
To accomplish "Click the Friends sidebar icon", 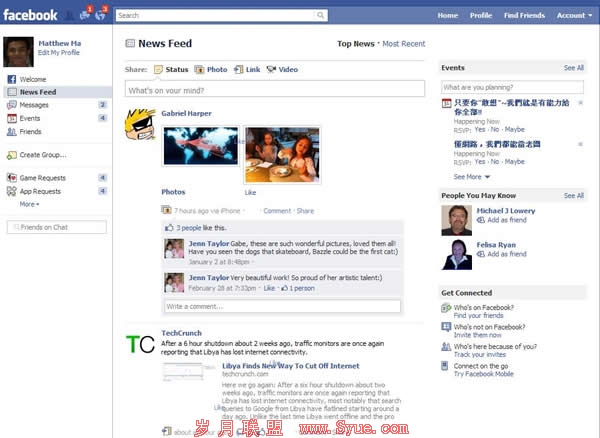I will click(x=11, y=132).
